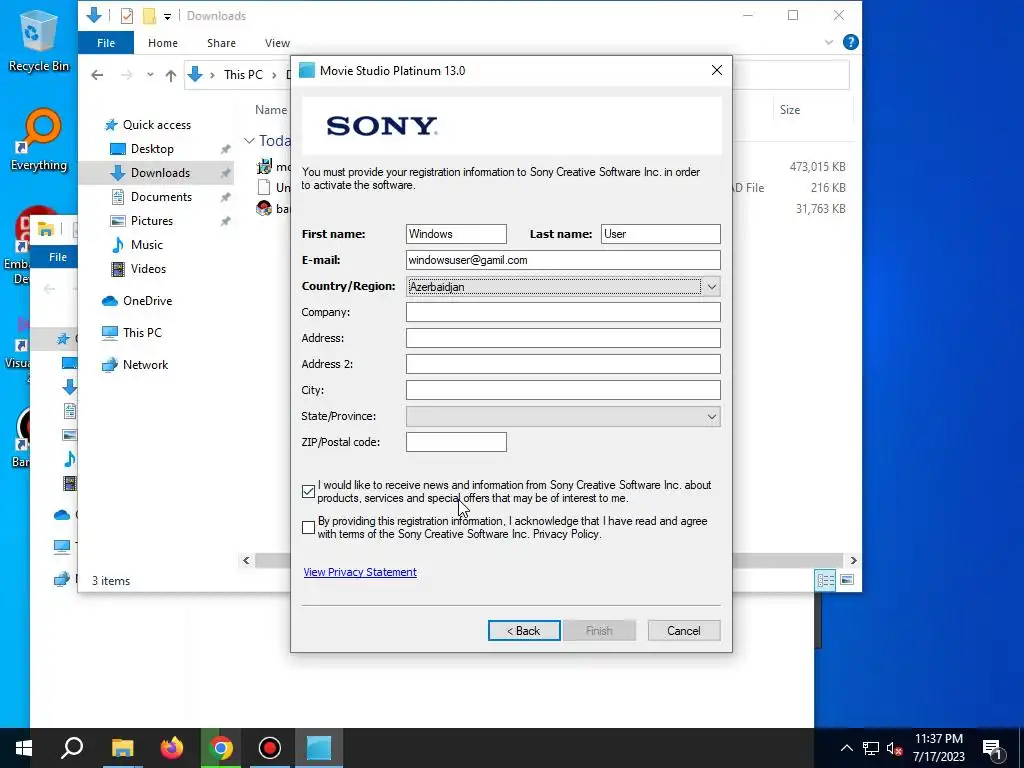Open File menu in Downloads window
The image size is (1024, 768).
106,43
